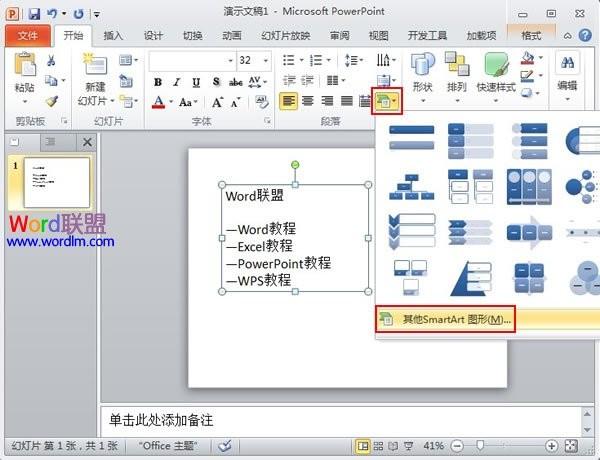Image resolution: width=600 pixels, height=460 pixels.
Task: Click the Paste (粘贴) button
Action: pos(25,78)
